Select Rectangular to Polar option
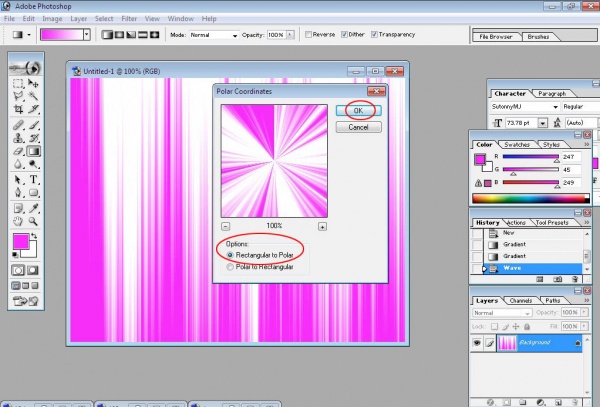The height and width of the screenshot is (407, 600). [x=230, y=255]
